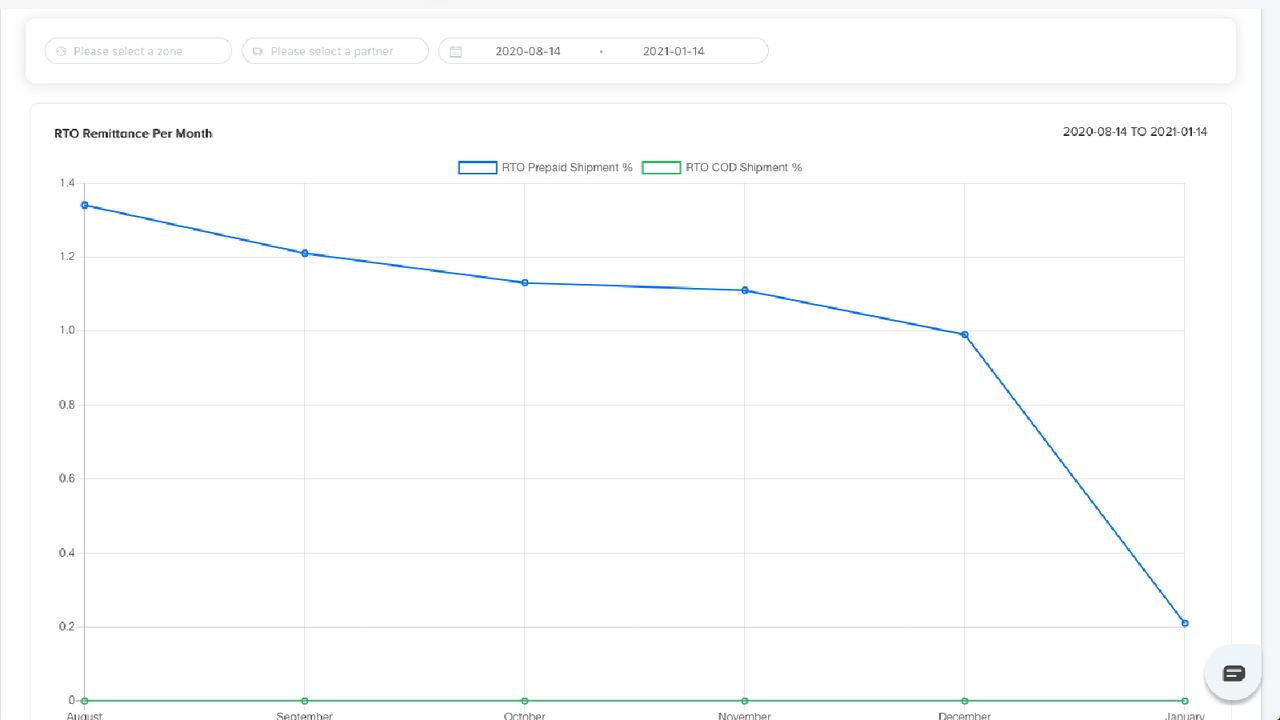This screenshot has height=720, width=1280.
Task: Toggle RTO Prepaid Shipment % legend
Action: pyautogui.click(x=545, y=168)
